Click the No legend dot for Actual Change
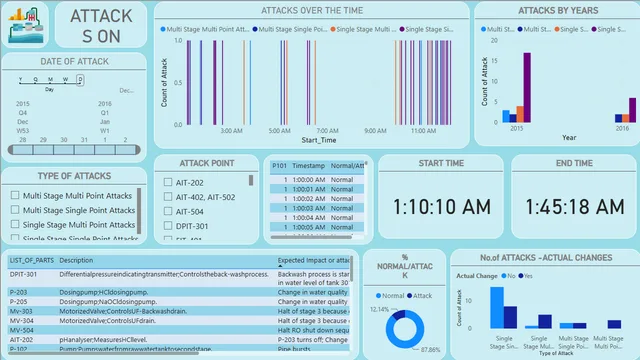Viewport: 640px width, 360px height. coord(504,276)
